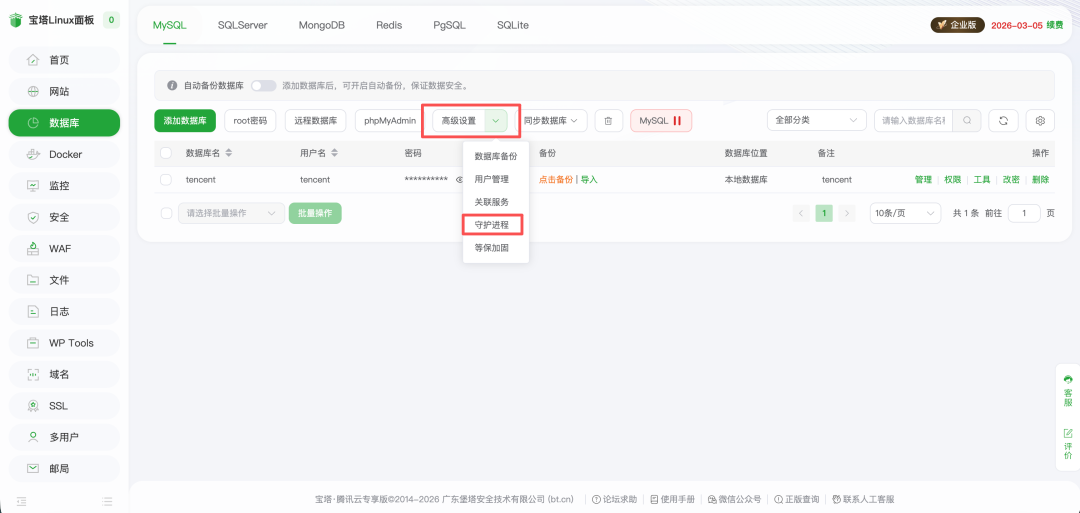
Task: Select 守护进程 from the dropdown menu
Action: click(x=492, y=225)
